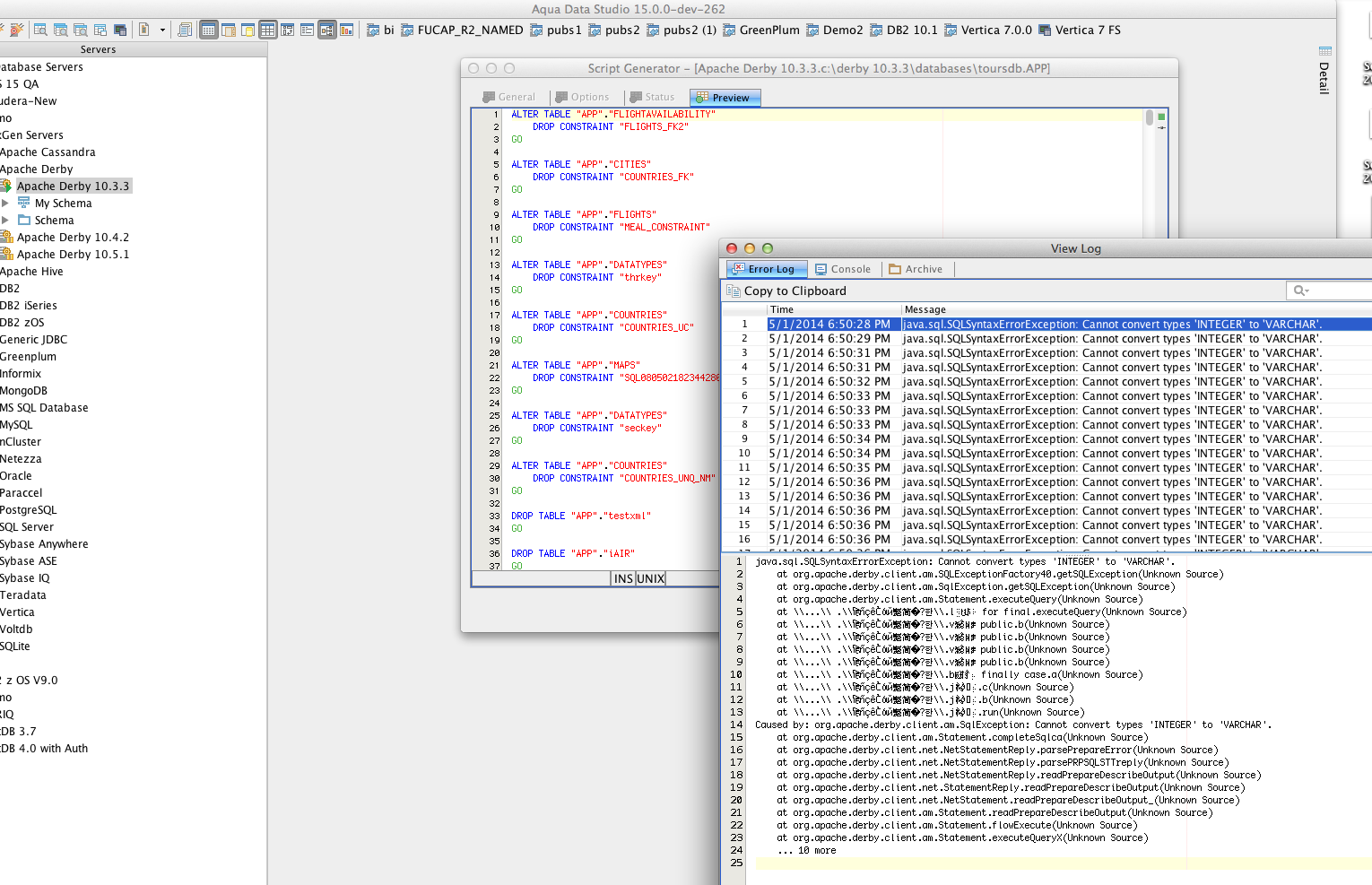Open the DB2 10.1 bookmark

pyautogui.click(x=903, y=30)
